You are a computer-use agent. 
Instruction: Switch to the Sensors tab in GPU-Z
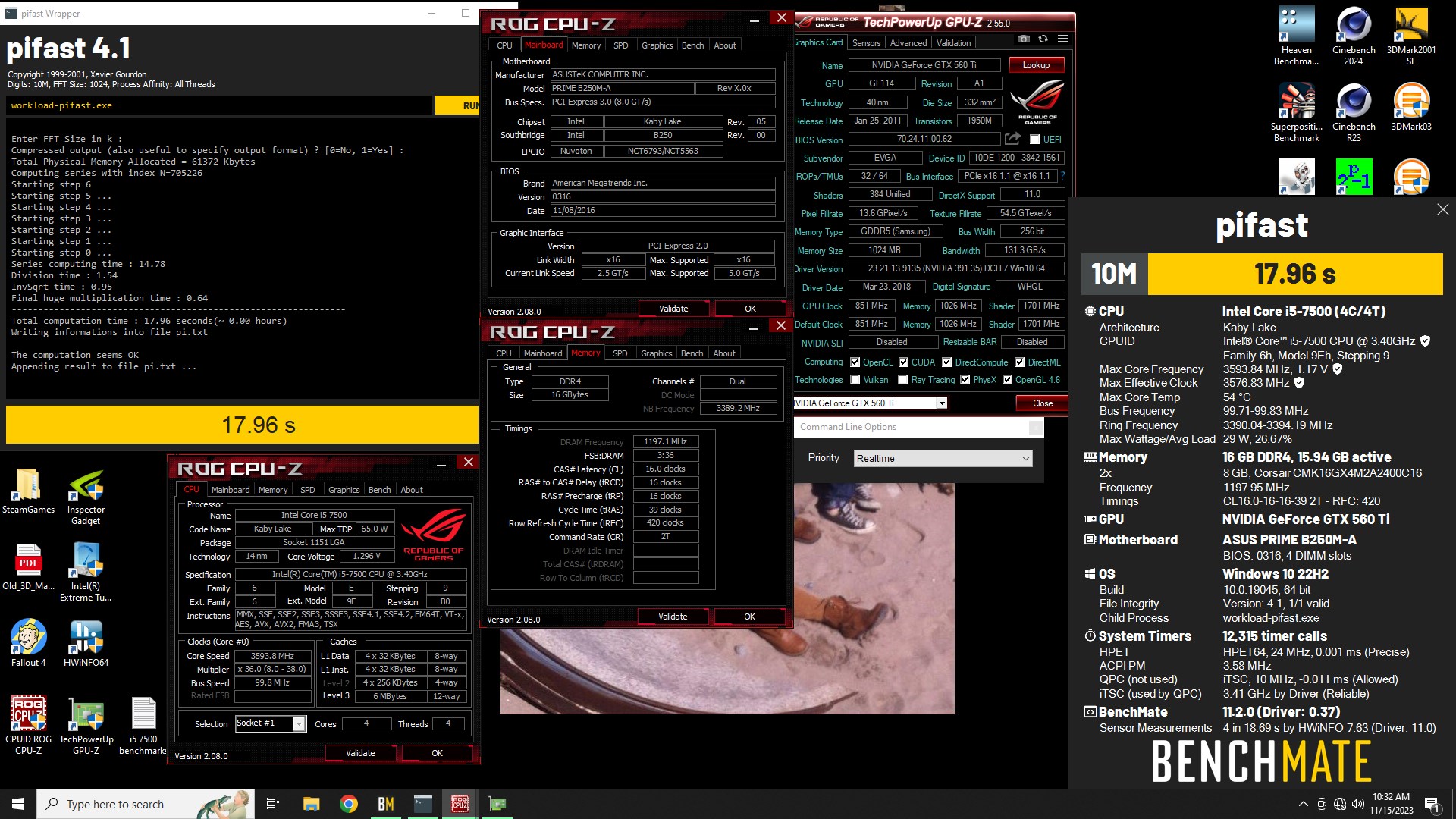(866, 43)
